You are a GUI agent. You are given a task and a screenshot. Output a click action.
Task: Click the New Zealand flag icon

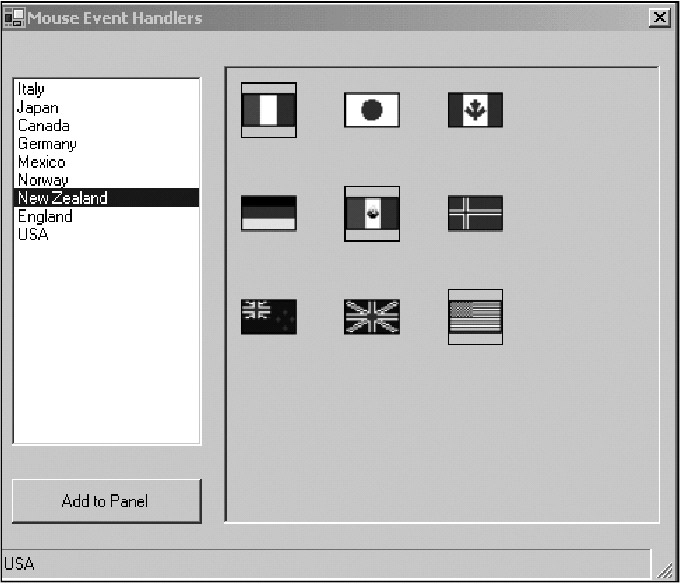(269, 316)
